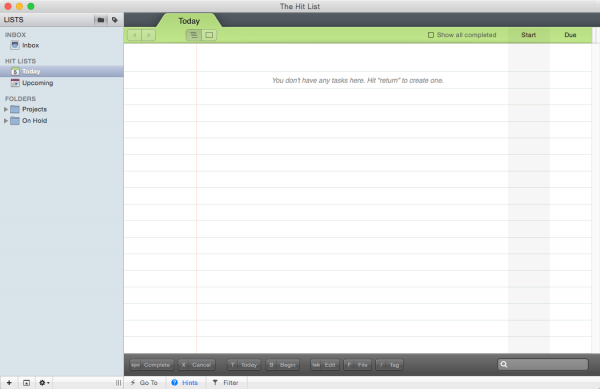Click the folder icon in Lists header
This screenshot has width=600, height=389.
[101, 20]
